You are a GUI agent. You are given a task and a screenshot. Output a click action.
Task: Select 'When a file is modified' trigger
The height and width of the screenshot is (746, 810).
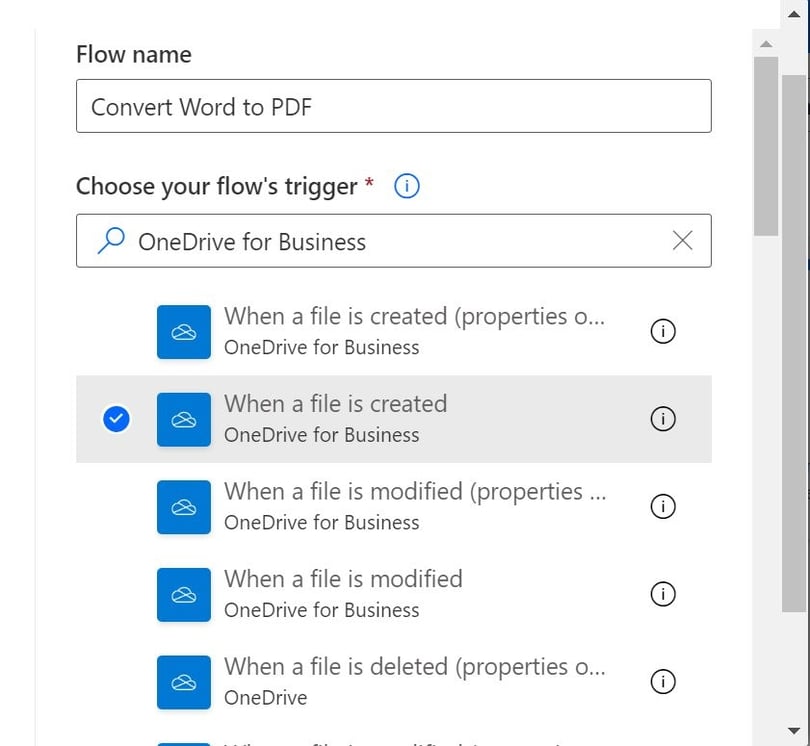pos(394,594)
